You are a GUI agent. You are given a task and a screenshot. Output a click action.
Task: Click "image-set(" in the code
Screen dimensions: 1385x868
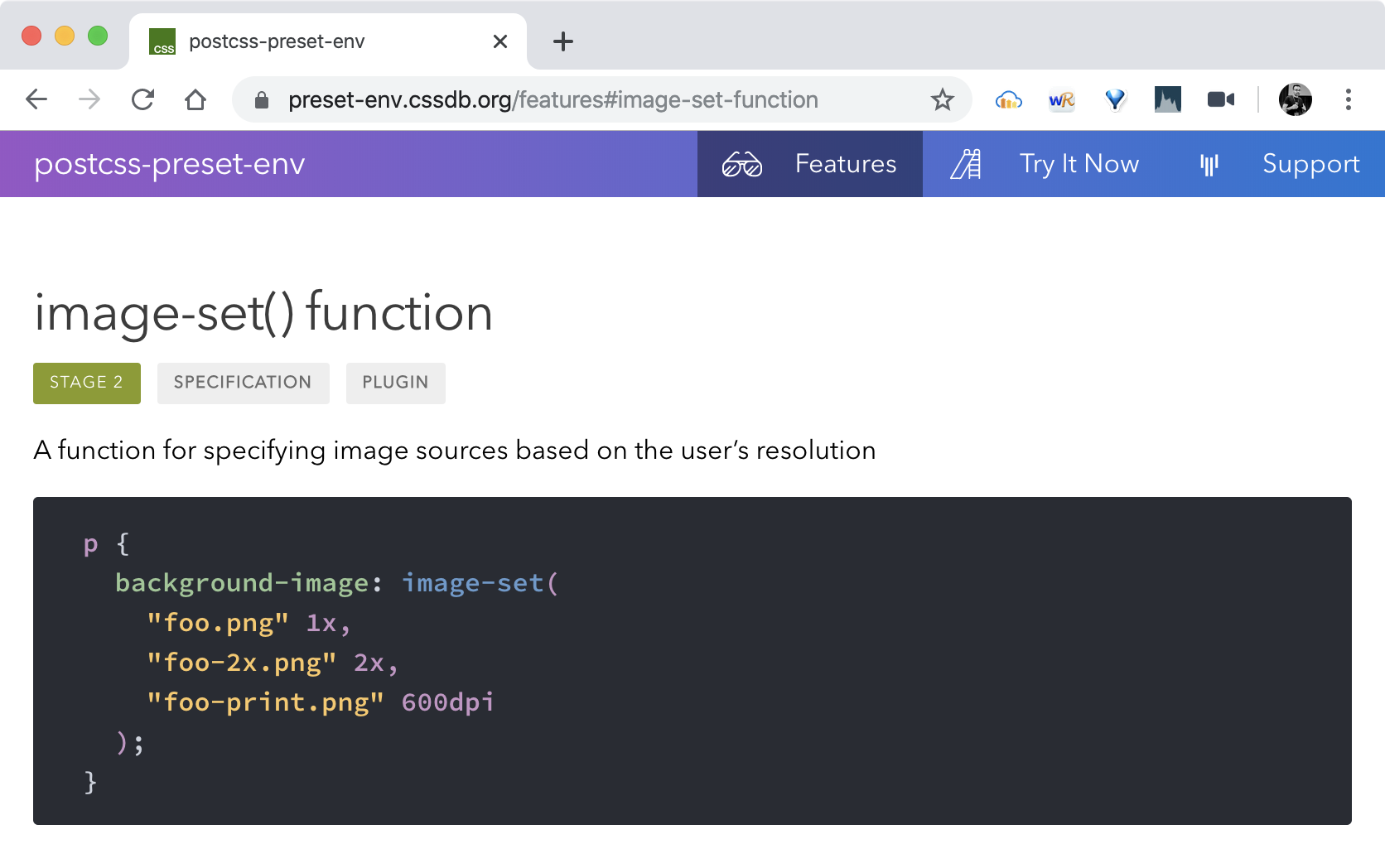pos(480,583)
